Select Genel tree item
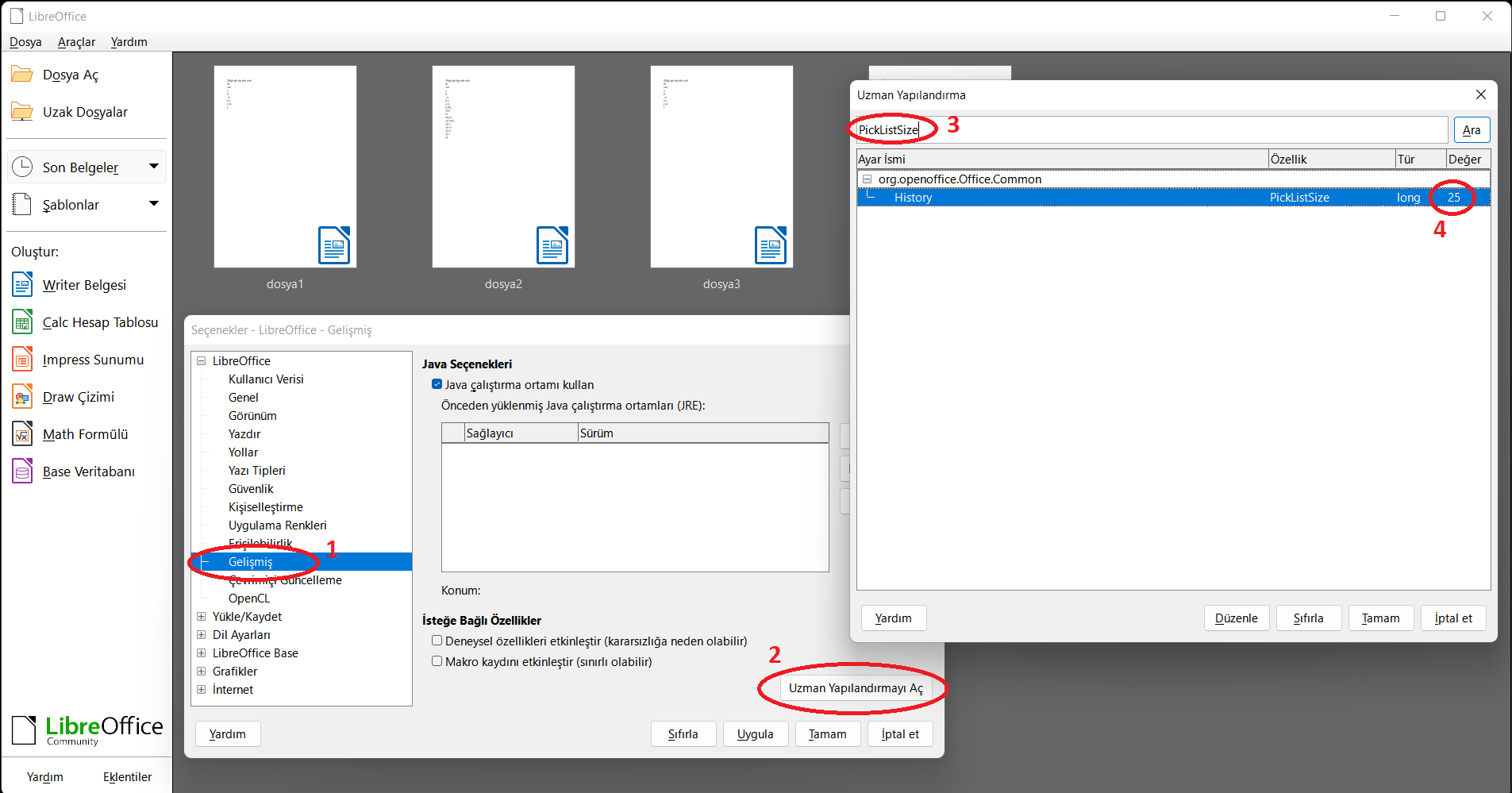 [244, 397]
